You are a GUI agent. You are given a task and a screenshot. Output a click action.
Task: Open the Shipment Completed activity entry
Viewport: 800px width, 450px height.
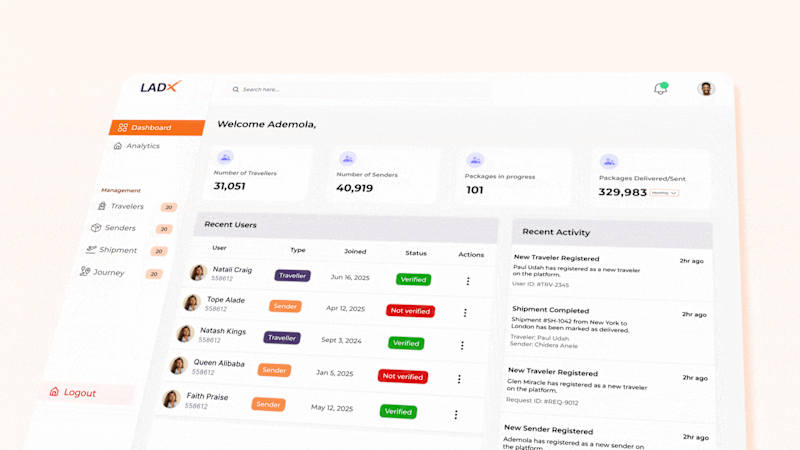tap(609, 328)
